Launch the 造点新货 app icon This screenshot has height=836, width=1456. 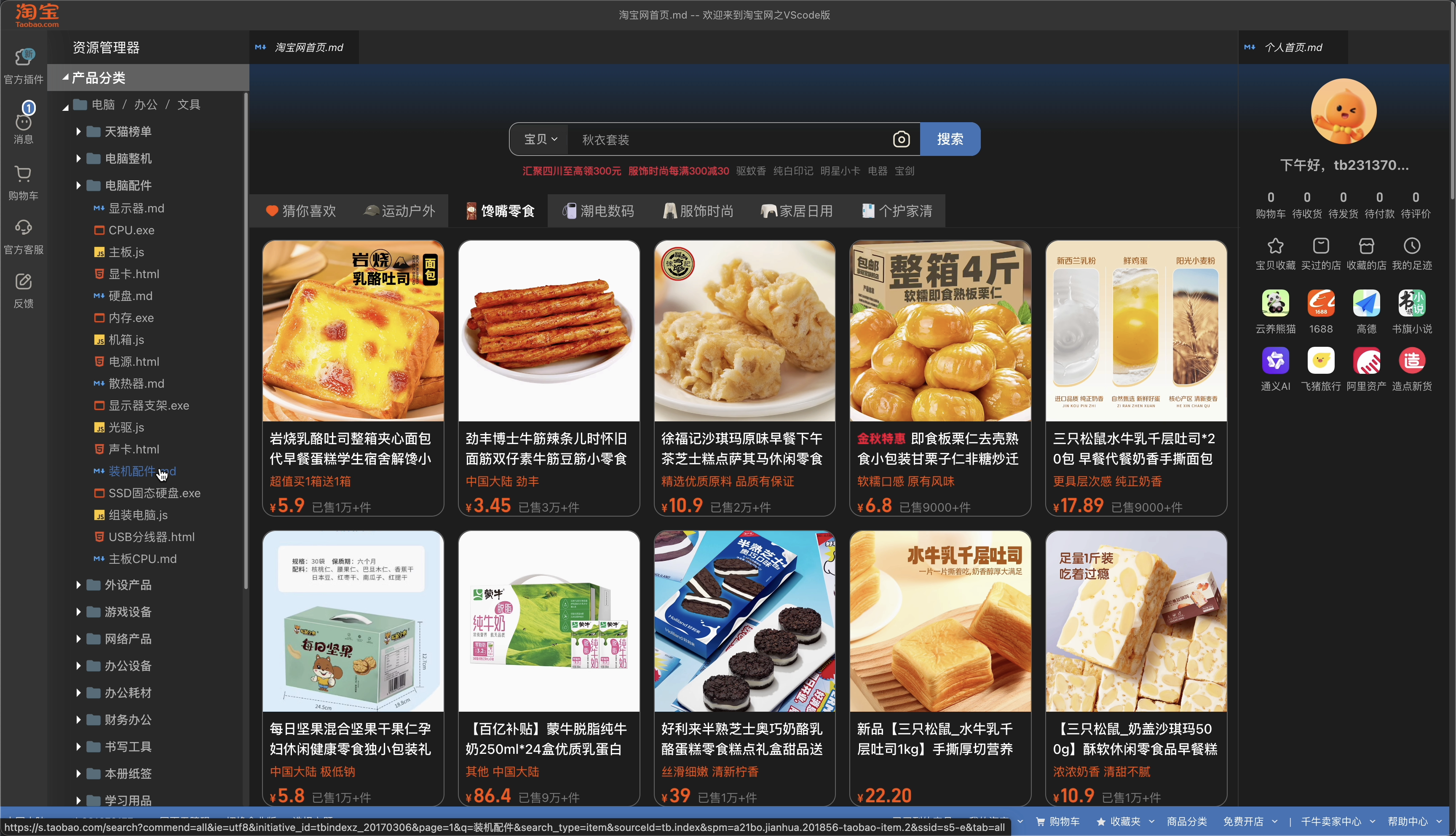click(1412, 361)
